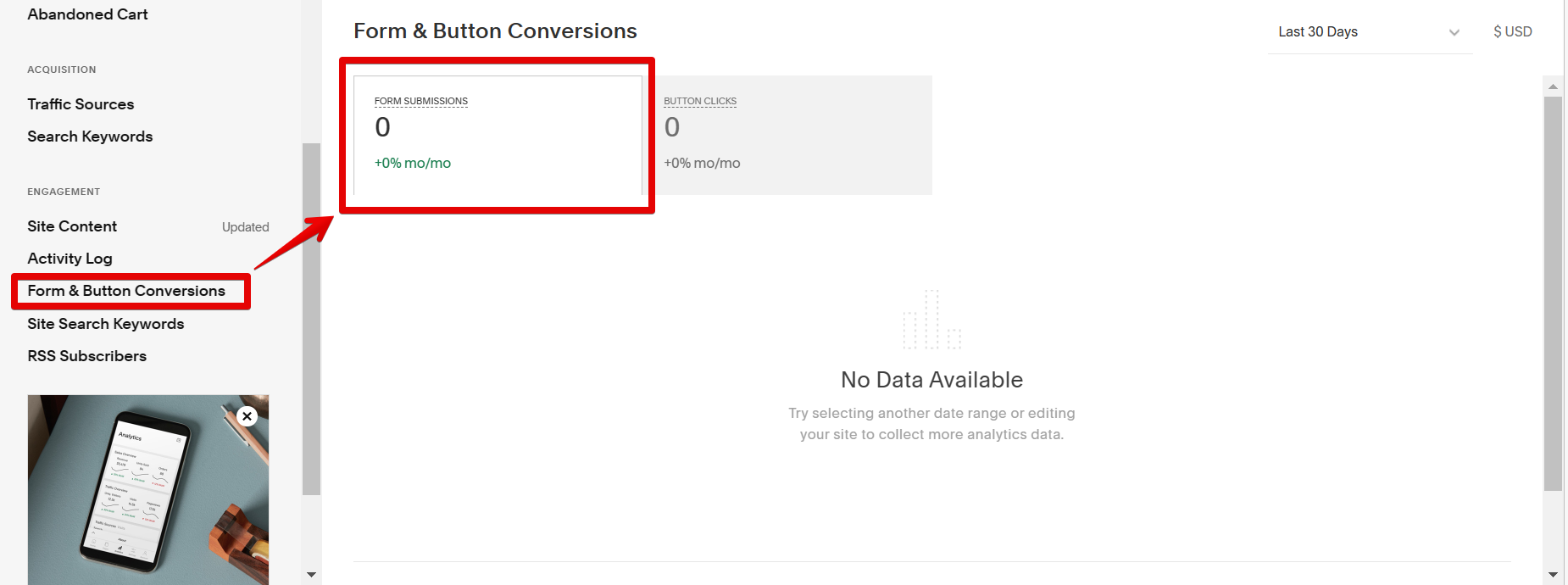The image size is (1568, 585).
Task: Open Search Keywords report
Action: (90, 136)
